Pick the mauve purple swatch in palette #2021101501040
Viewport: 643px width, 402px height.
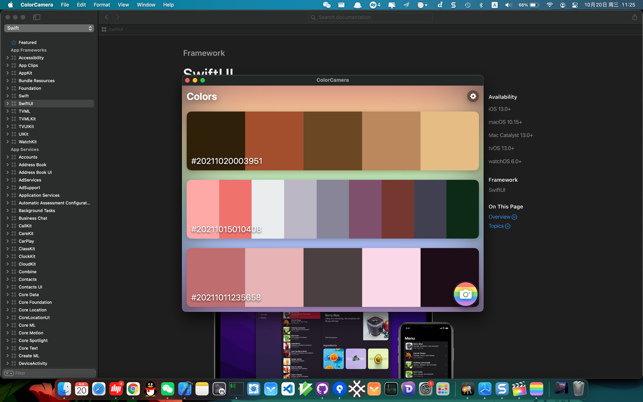pos(365,209)
